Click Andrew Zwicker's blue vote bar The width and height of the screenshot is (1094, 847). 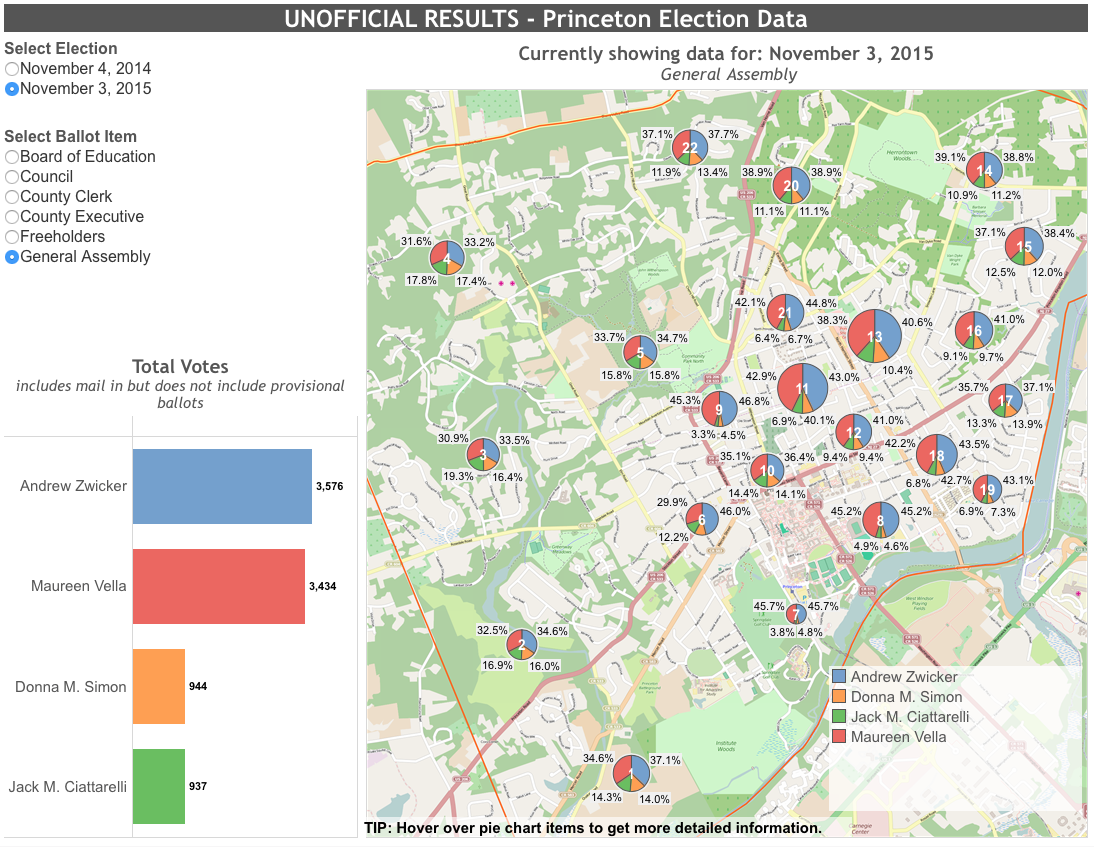[x=222, y=486]
